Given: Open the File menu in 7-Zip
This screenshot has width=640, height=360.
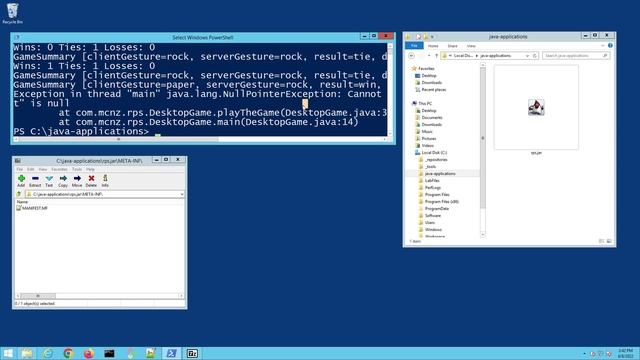Looking at the screenshot, I should click(x=20, y=169).
